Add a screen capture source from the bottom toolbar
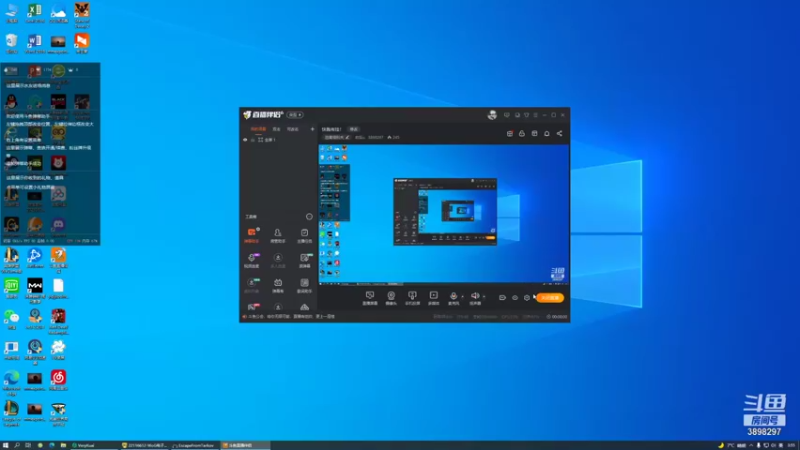The height and width of the screenshot is (450, 800). coord(370,298)
